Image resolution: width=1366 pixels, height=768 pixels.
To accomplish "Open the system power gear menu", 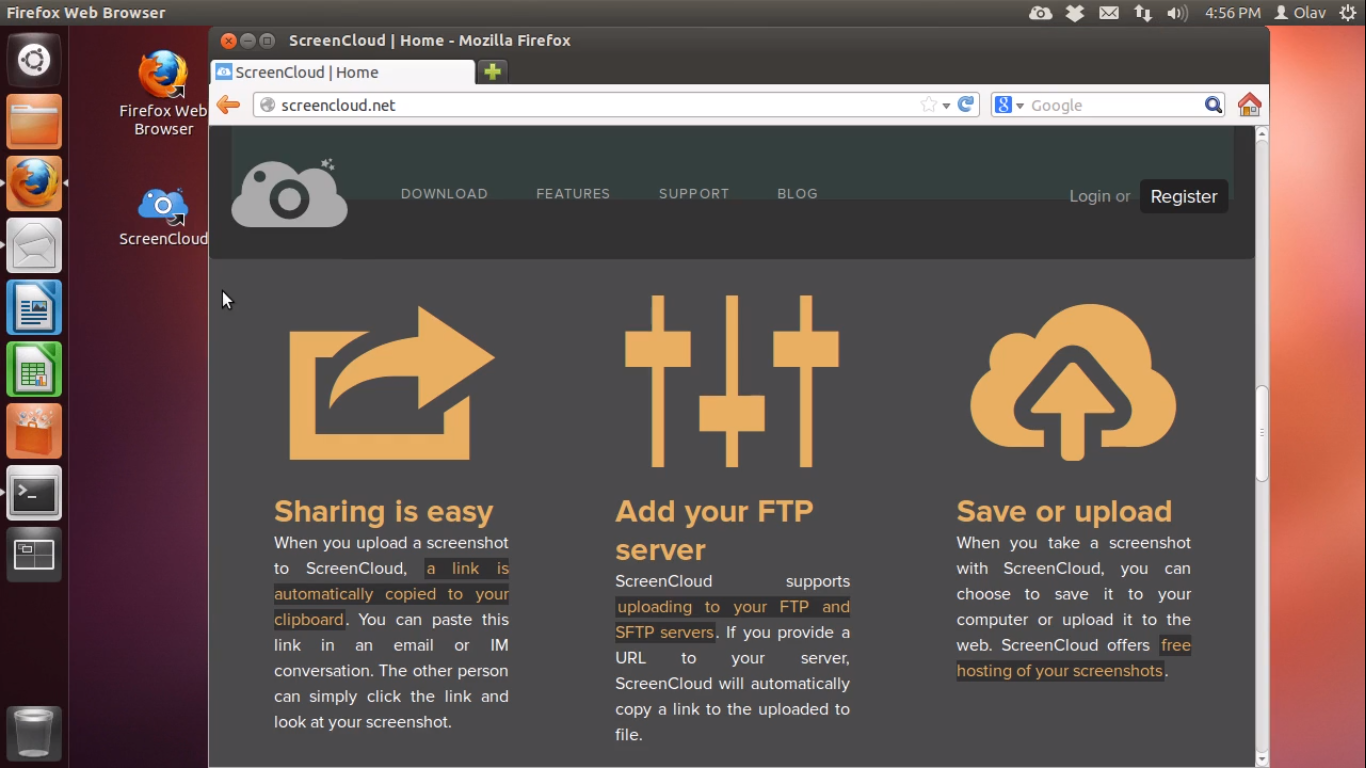I will pyautogui.click(x=1347, y=13).
